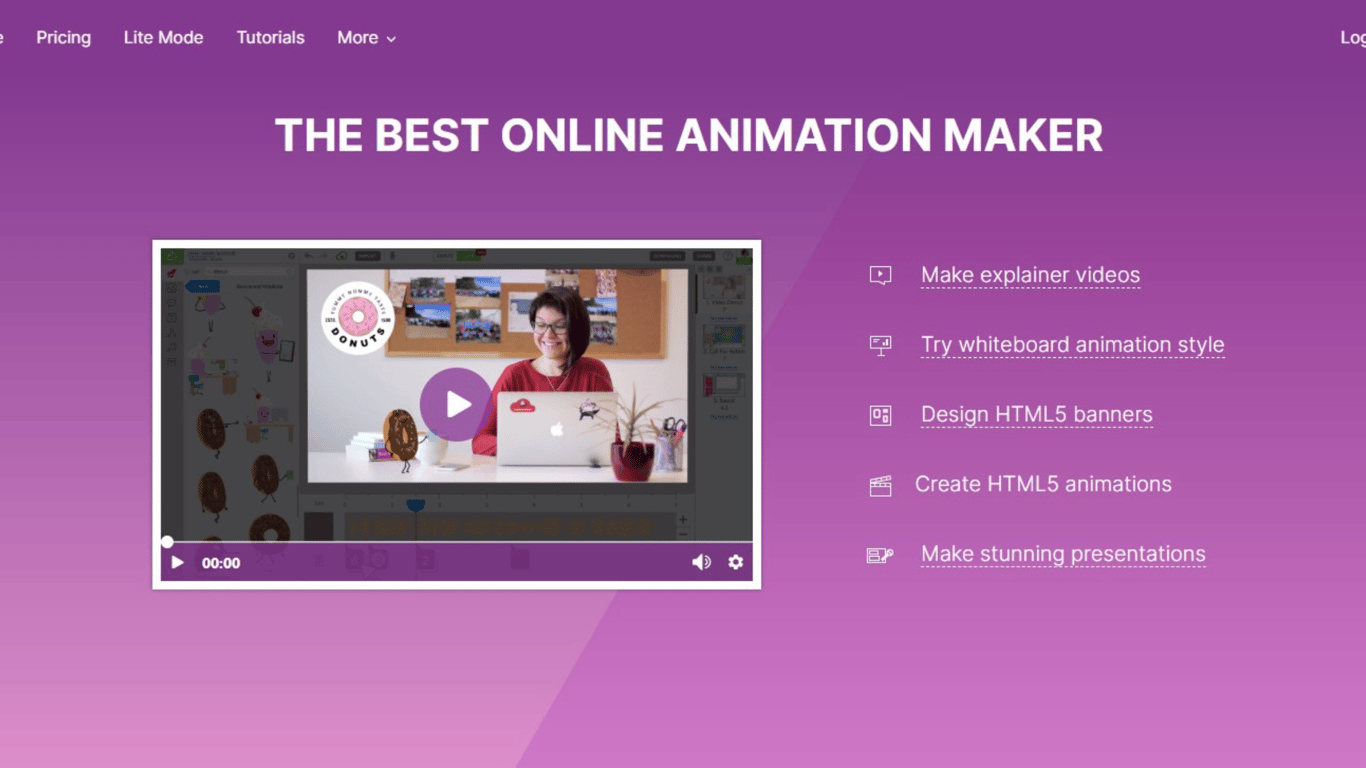The height and width of the screenshot is (768, 1366).
Task: Open Design HTML5 banners link
Action: tap(1036, 414)
